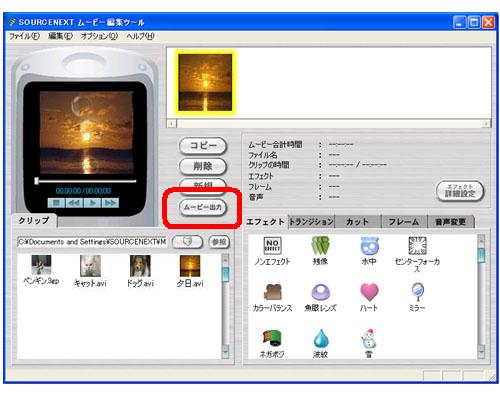
Task: Click the play button in preview player
Action: click(92, 203)
